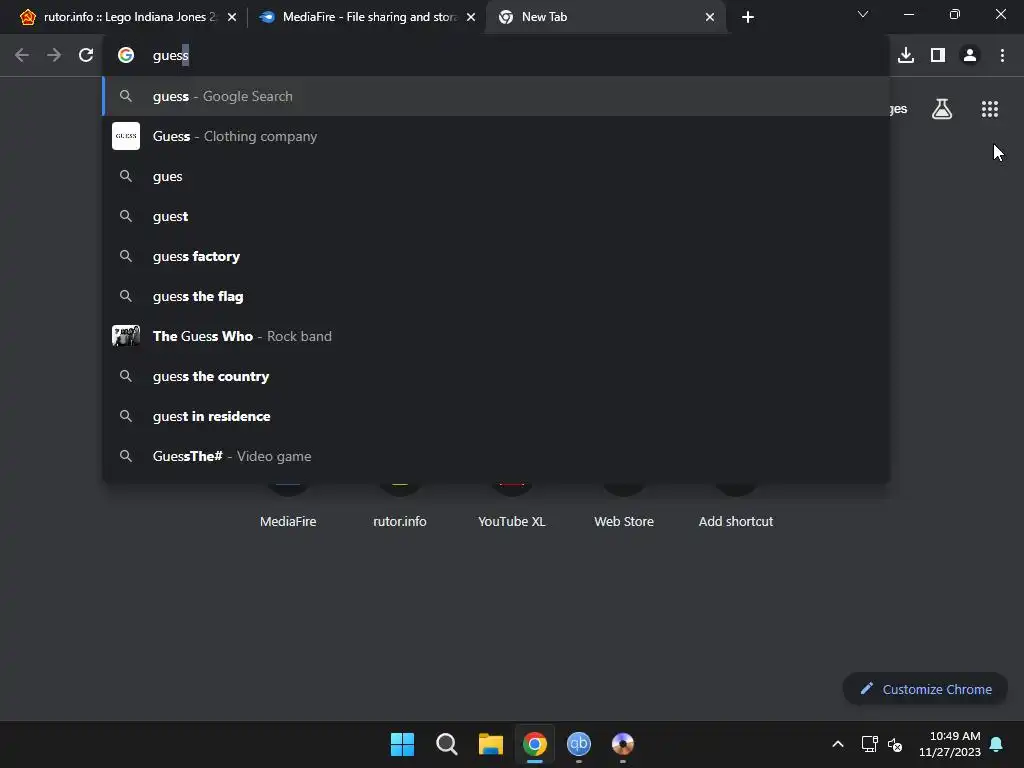Open qBittorrent from the taskbar
The width and height of the screenshot is (1024, 768).
pyautogui.click(x=579, y=744)
